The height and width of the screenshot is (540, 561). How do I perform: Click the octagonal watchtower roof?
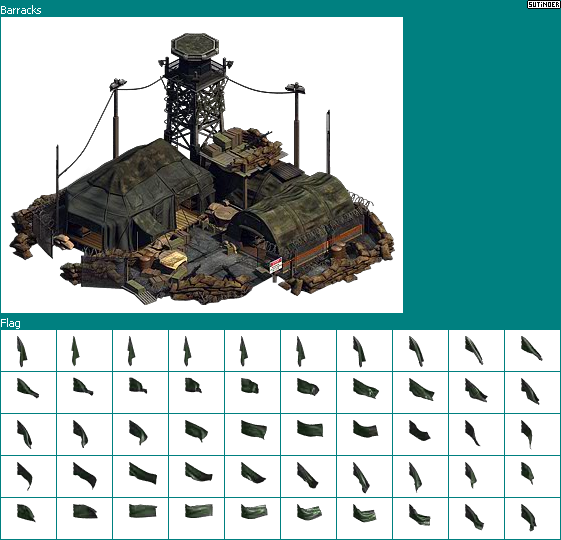[x=195, y=46]
